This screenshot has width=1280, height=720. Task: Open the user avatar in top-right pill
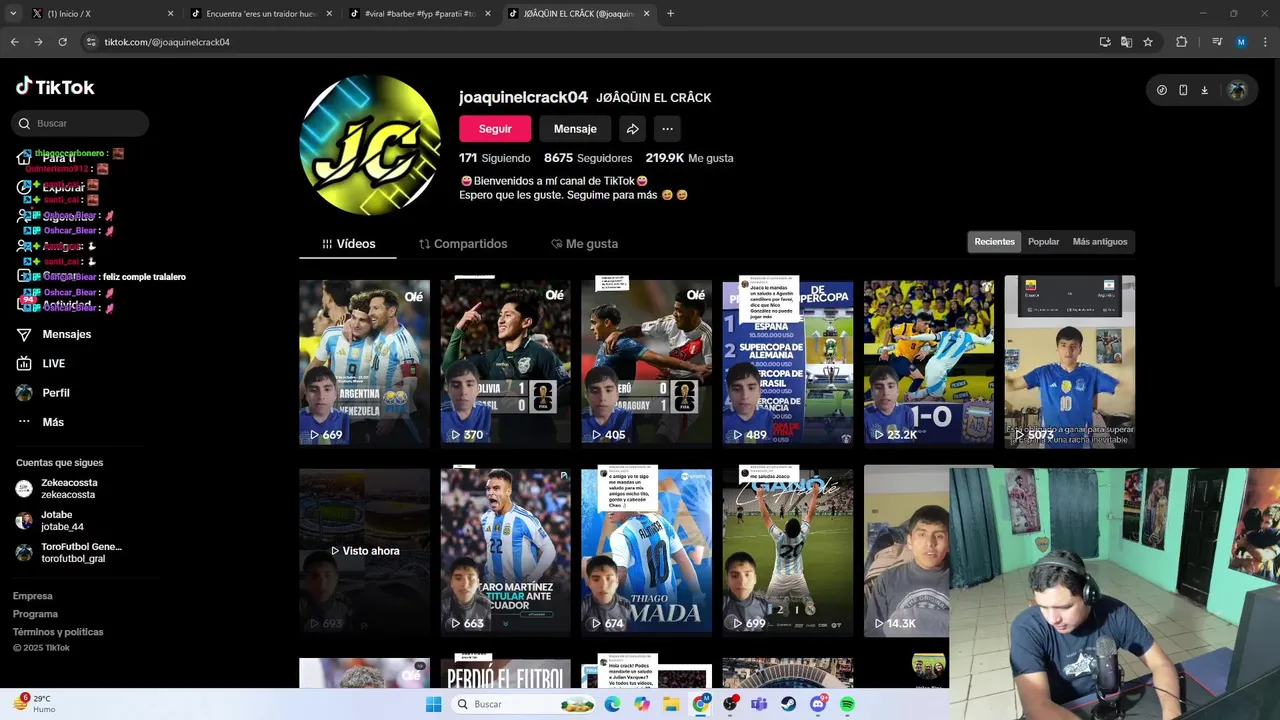[x=1237, y=90]
